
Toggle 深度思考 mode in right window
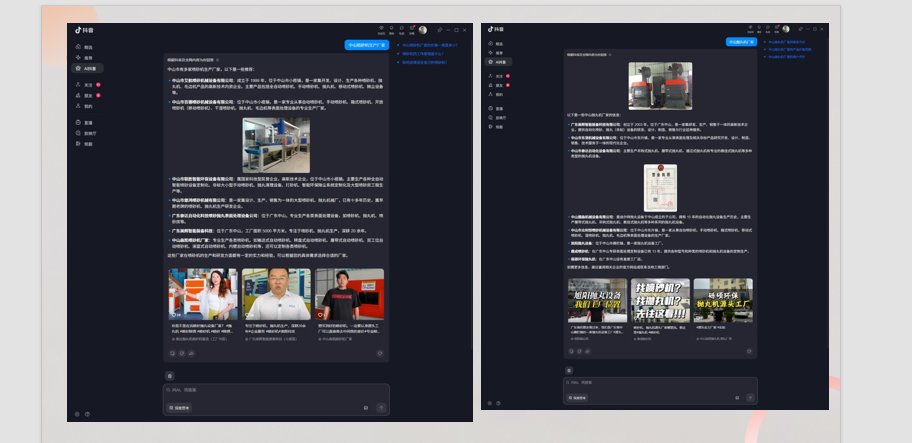(576, 398)
